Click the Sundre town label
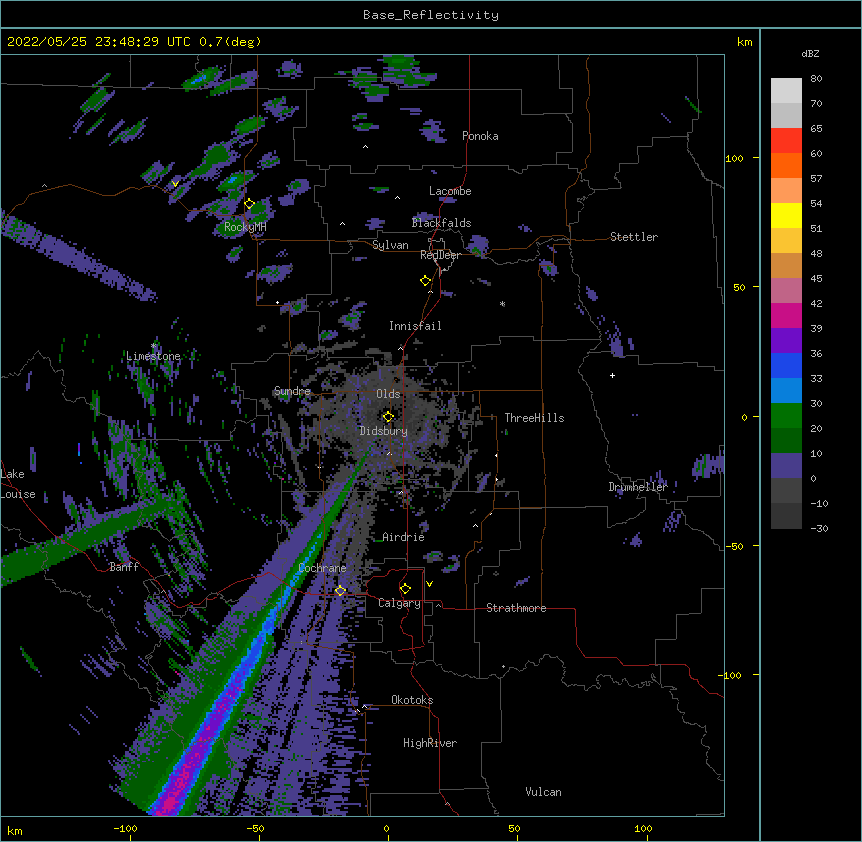This screenshot has width=862, height=842. [292, 391]
